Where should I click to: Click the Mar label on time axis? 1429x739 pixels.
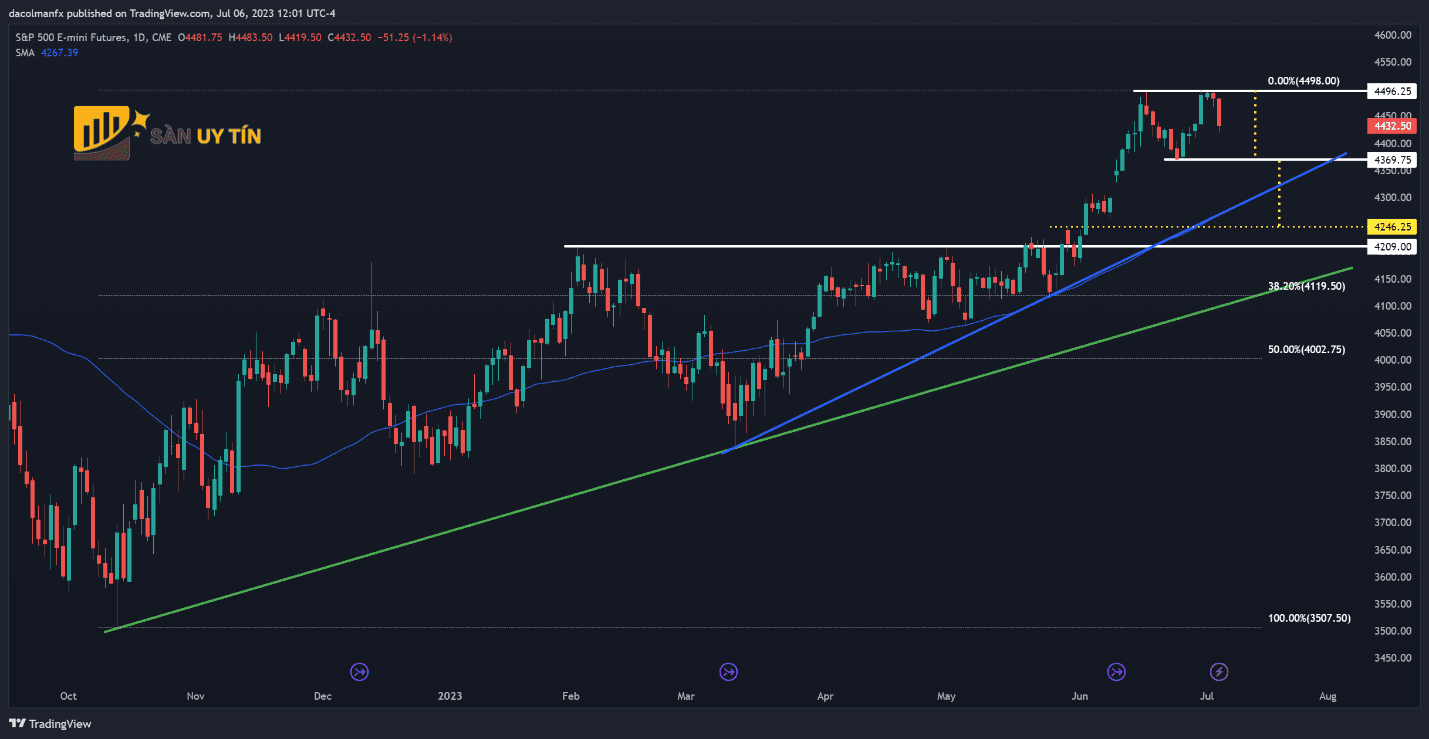click(x=686, y=695)
